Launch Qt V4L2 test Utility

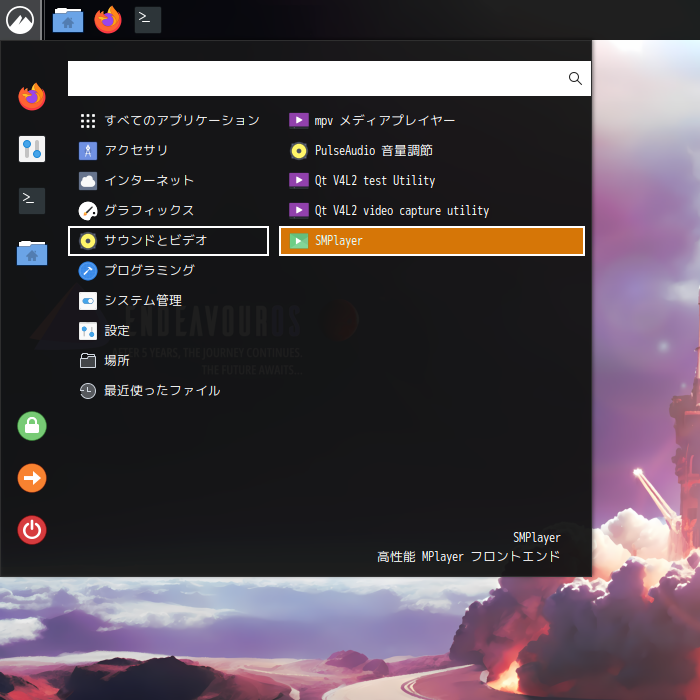pos(432,181)
